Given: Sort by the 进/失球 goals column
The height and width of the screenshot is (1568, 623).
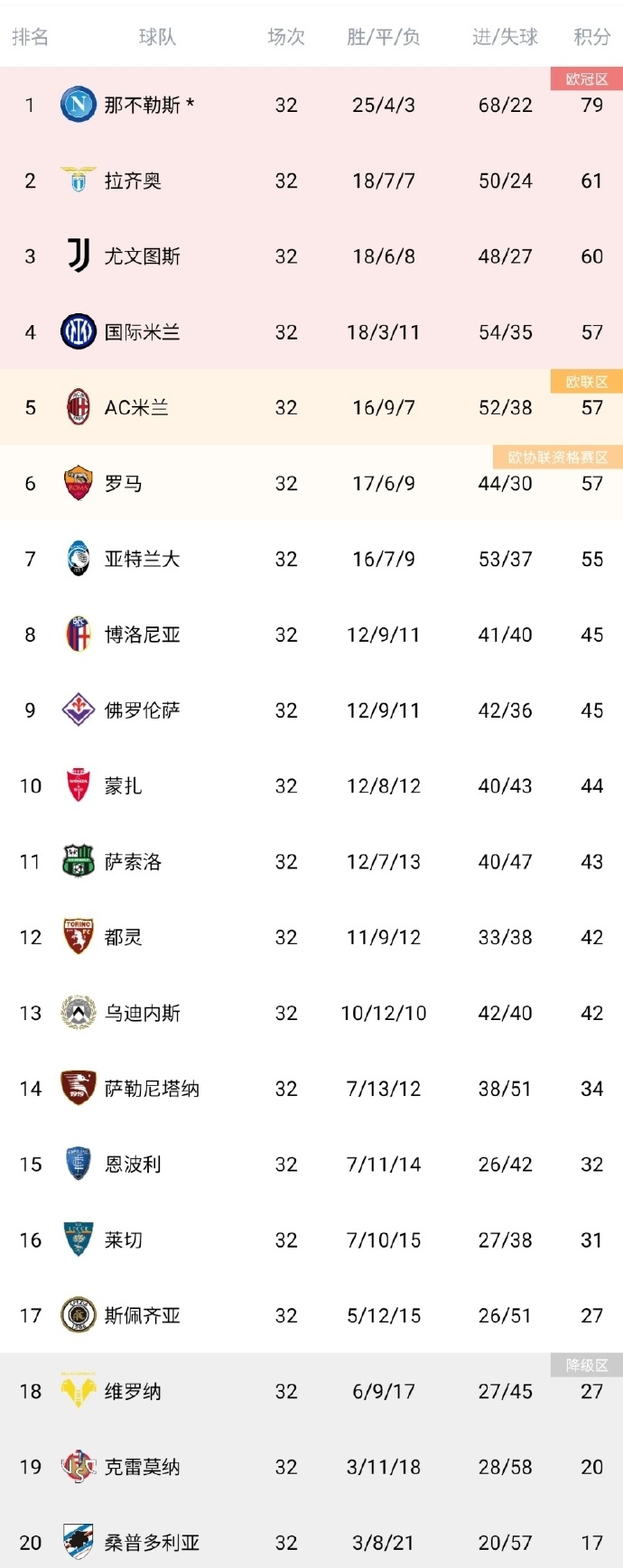Looking at the screenshot, I should pyautogui.click(x=503, y=36).
